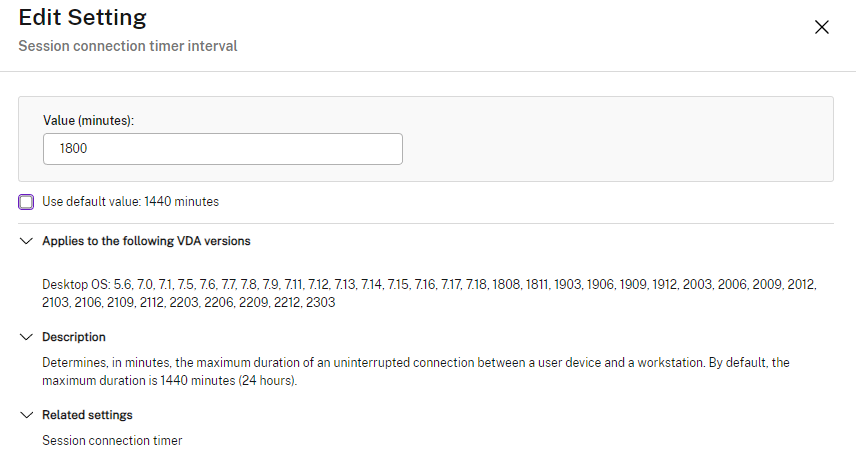Collapse the Related settings chevron
This screenshot has height=460, width=856.
pos(26,415)
